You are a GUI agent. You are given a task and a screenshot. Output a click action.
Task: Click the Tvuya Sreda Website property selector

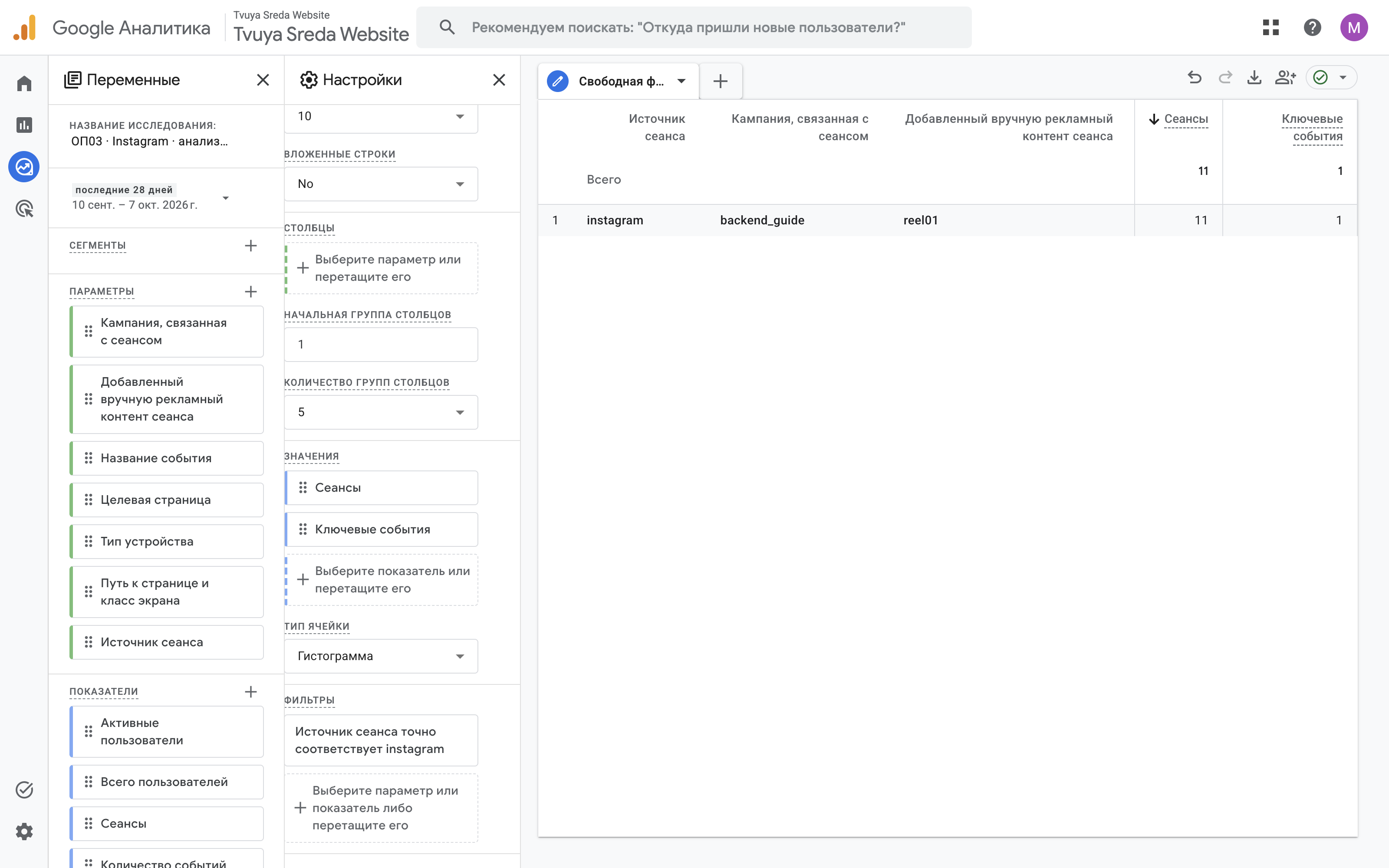[321, 27]
